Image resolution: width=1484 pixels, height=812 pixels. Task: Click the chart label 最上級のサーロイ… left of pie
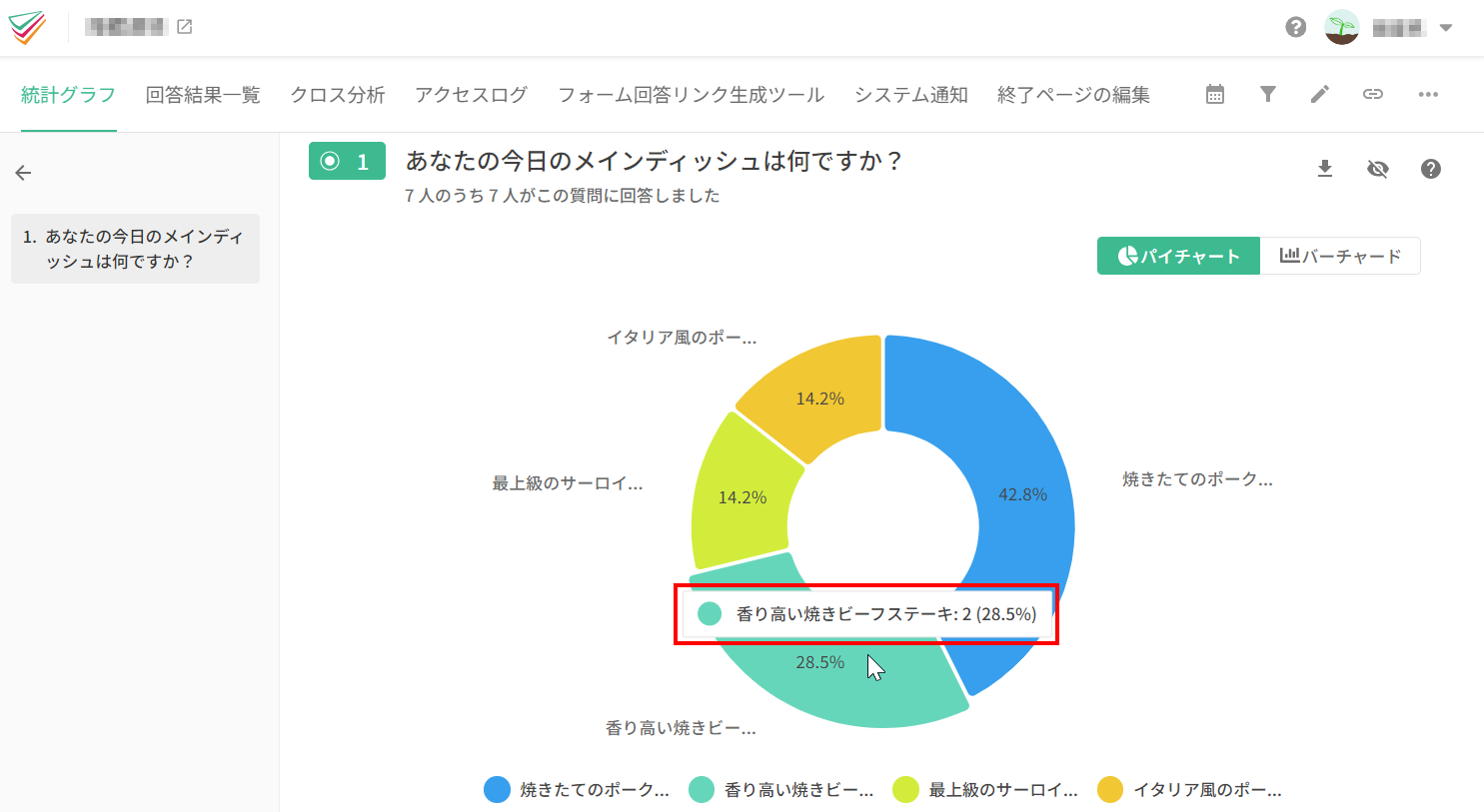[x=568, y=483]
